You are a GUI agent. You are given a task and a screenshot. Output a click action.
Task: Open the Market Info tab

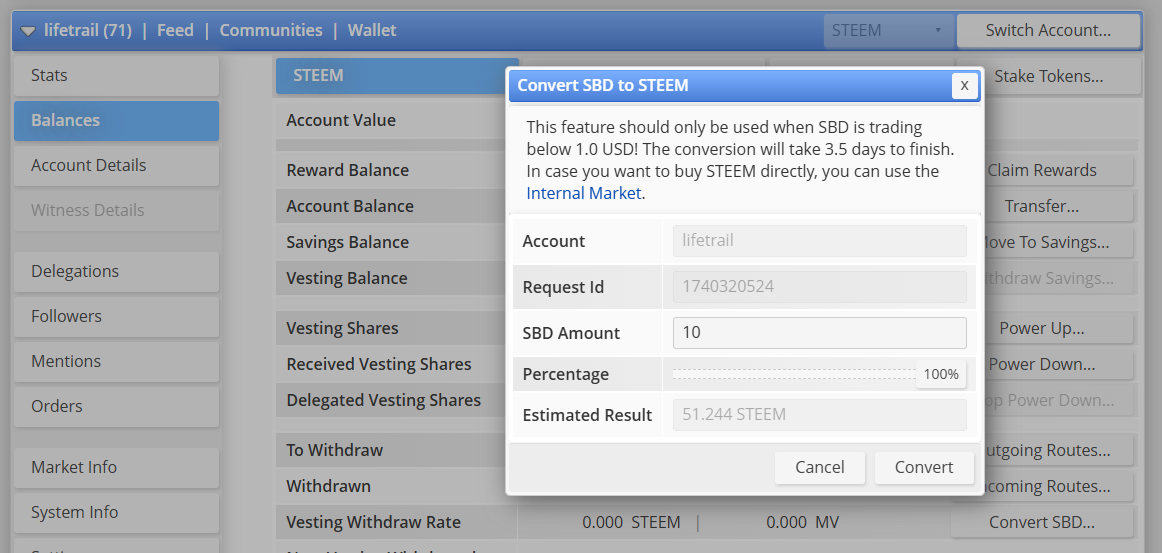coord(116,468)
